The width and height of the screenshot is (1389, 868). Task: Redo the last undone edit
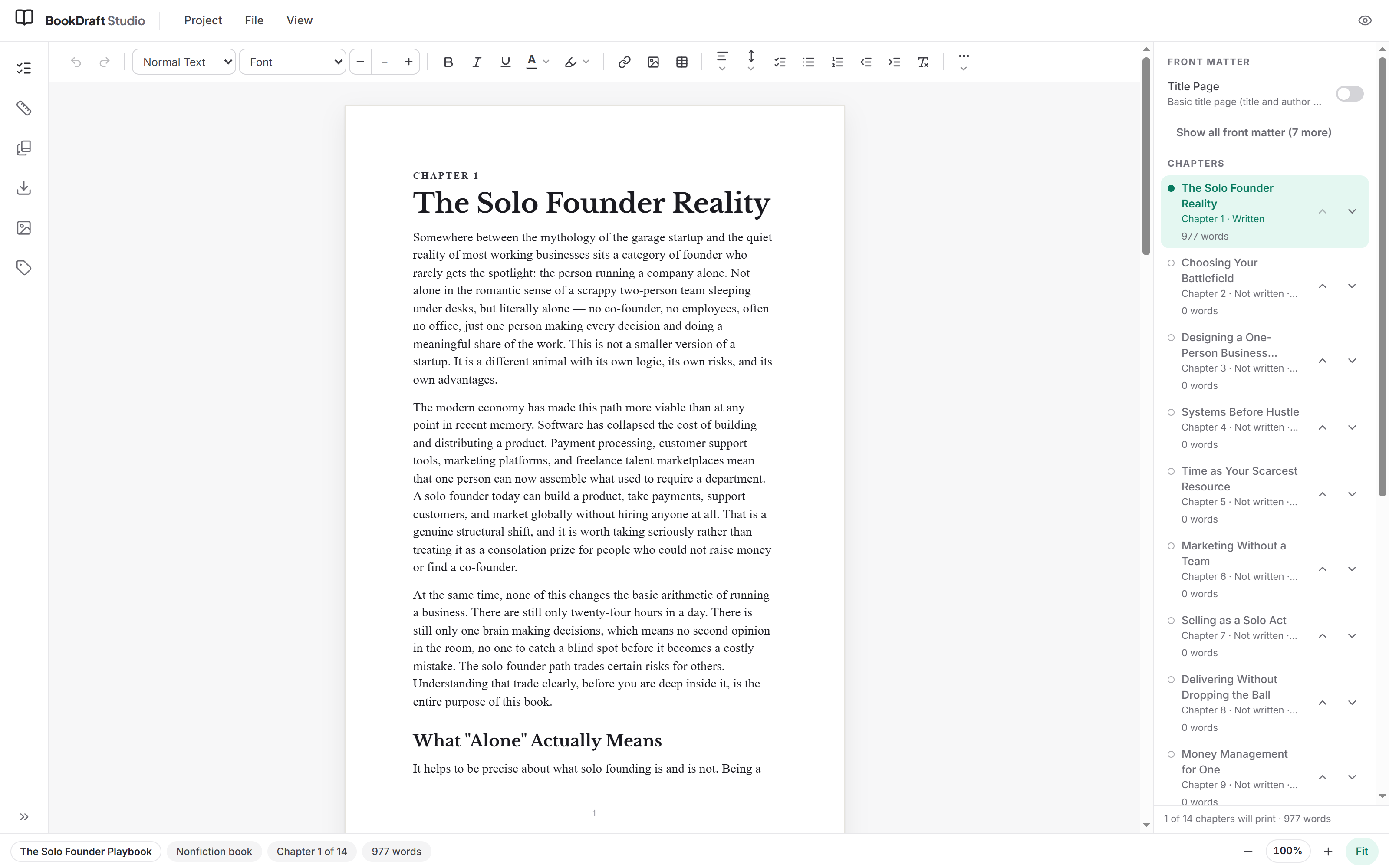pyautogui.click(x=105, y=62)
